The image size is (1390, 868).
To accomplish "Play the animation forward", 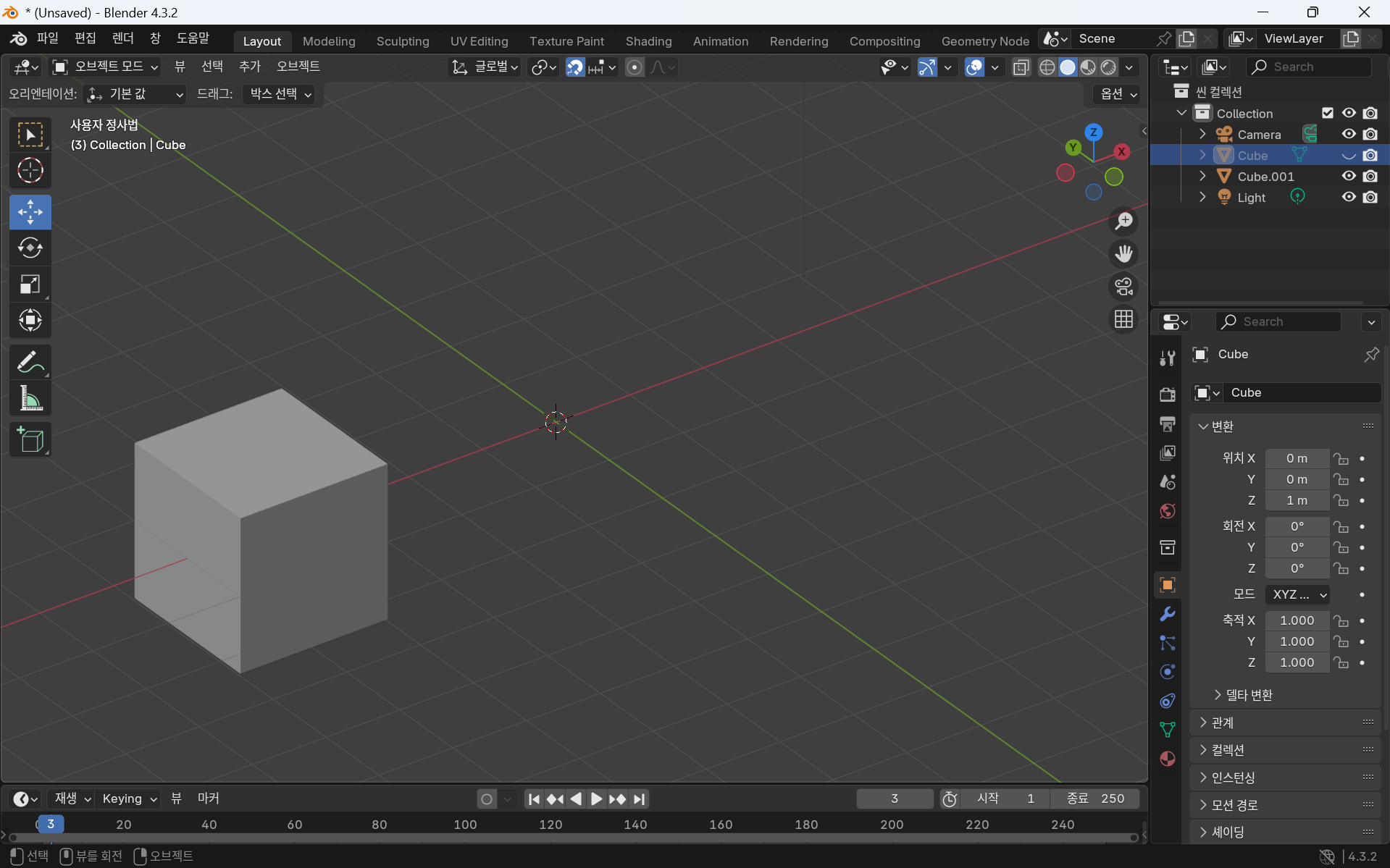I will 596,799.
